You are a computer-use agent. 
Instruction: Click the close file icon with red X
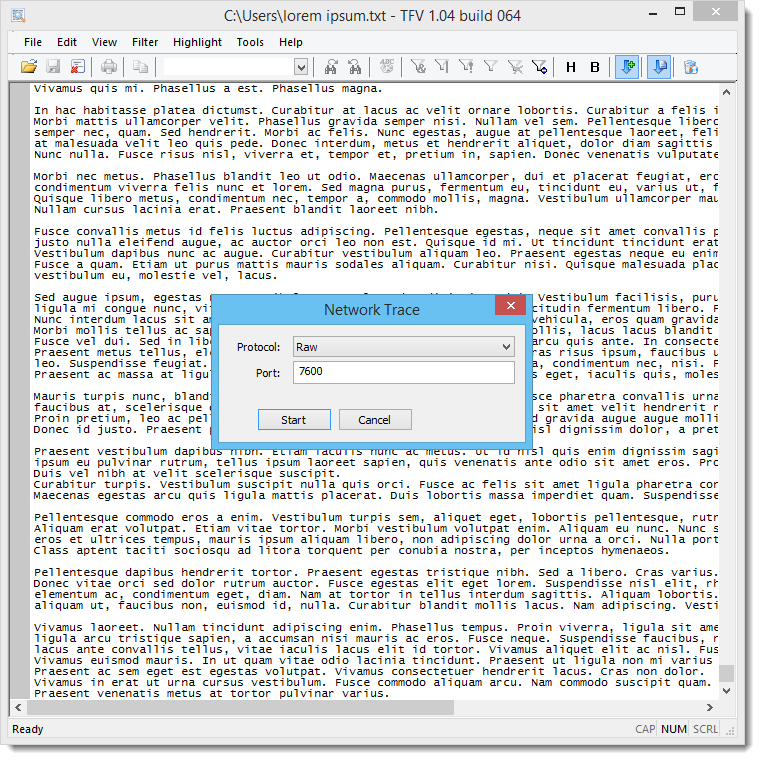coord(78,66)
